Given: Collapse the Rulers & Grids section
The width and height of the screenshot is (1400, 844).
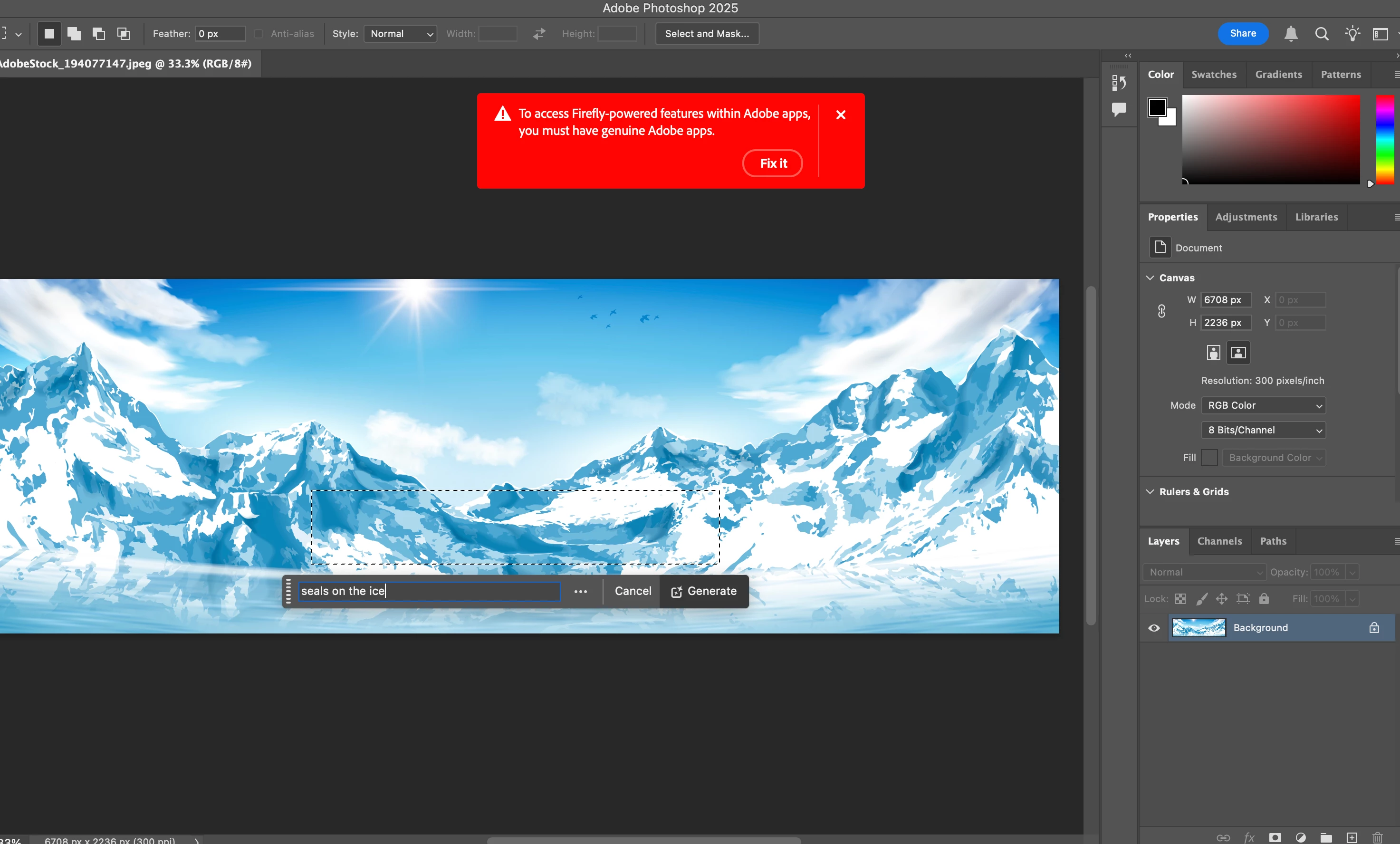Looking at the screenshot, I should point(1150,491).
